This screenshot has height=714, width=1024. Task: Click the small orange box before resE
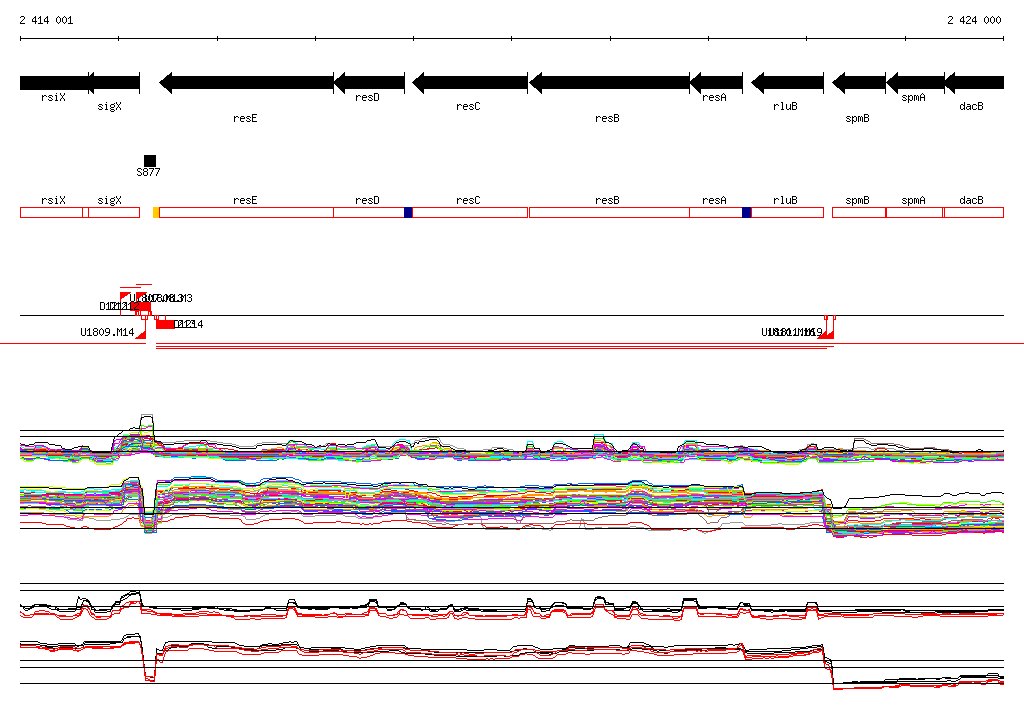pos(156,212)
